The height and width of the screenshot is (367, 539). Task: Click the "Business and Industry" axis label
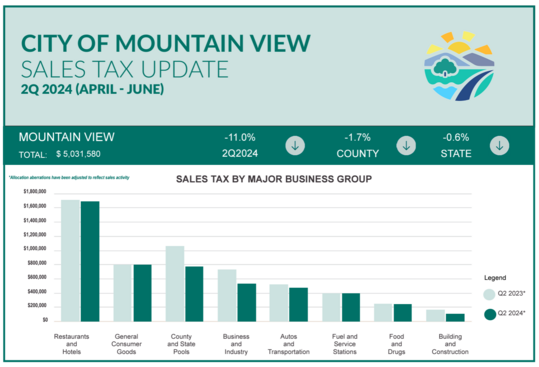[x=236, y=344]
